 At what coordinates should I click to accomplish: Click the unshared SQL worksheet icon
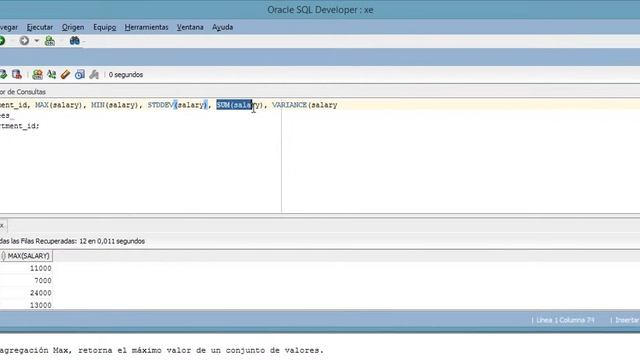pyautogui.click(x=37, y=74)
